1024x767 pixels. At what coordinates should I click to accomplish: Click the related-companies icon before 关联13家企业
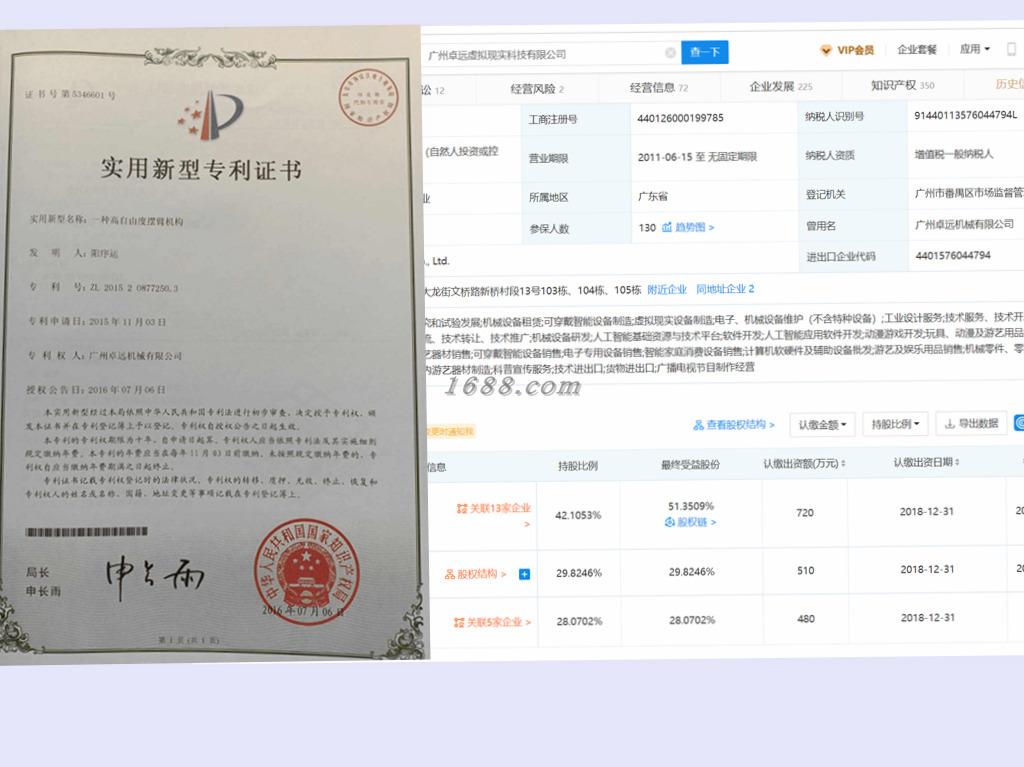point(462,508)
